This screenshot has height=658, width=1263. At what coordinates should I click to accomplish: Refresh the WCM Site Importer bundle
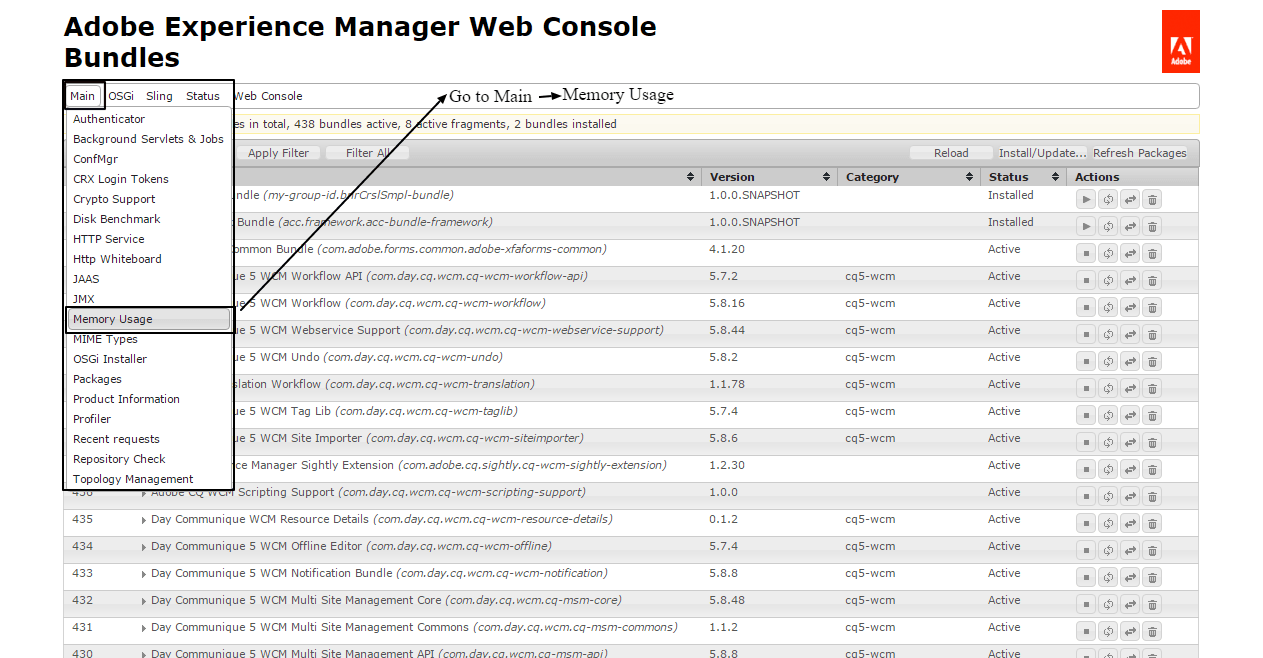pos(1108,438)
